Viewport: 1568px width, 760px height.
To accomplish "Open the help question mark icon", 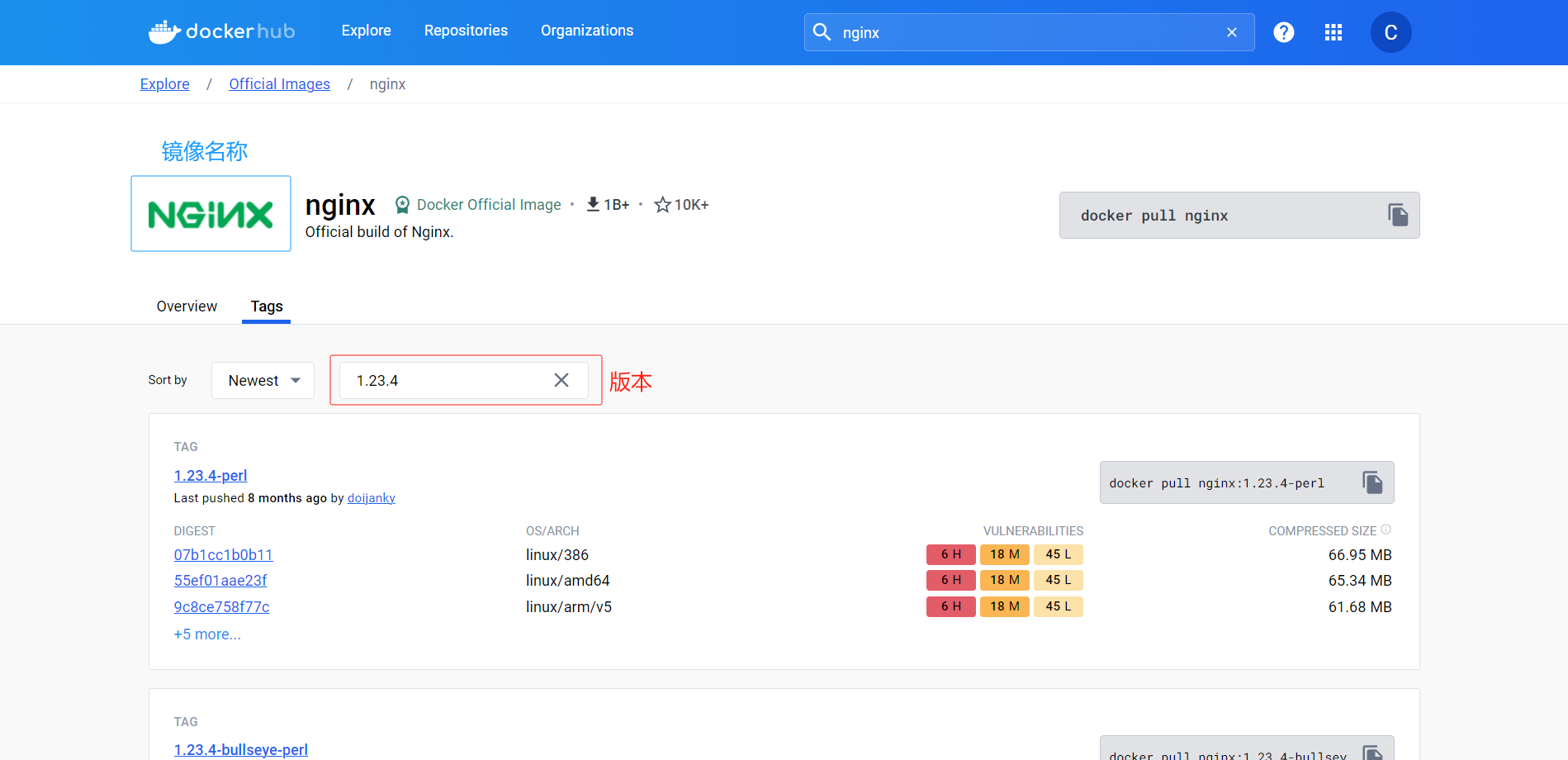I will click(1283, 32).
